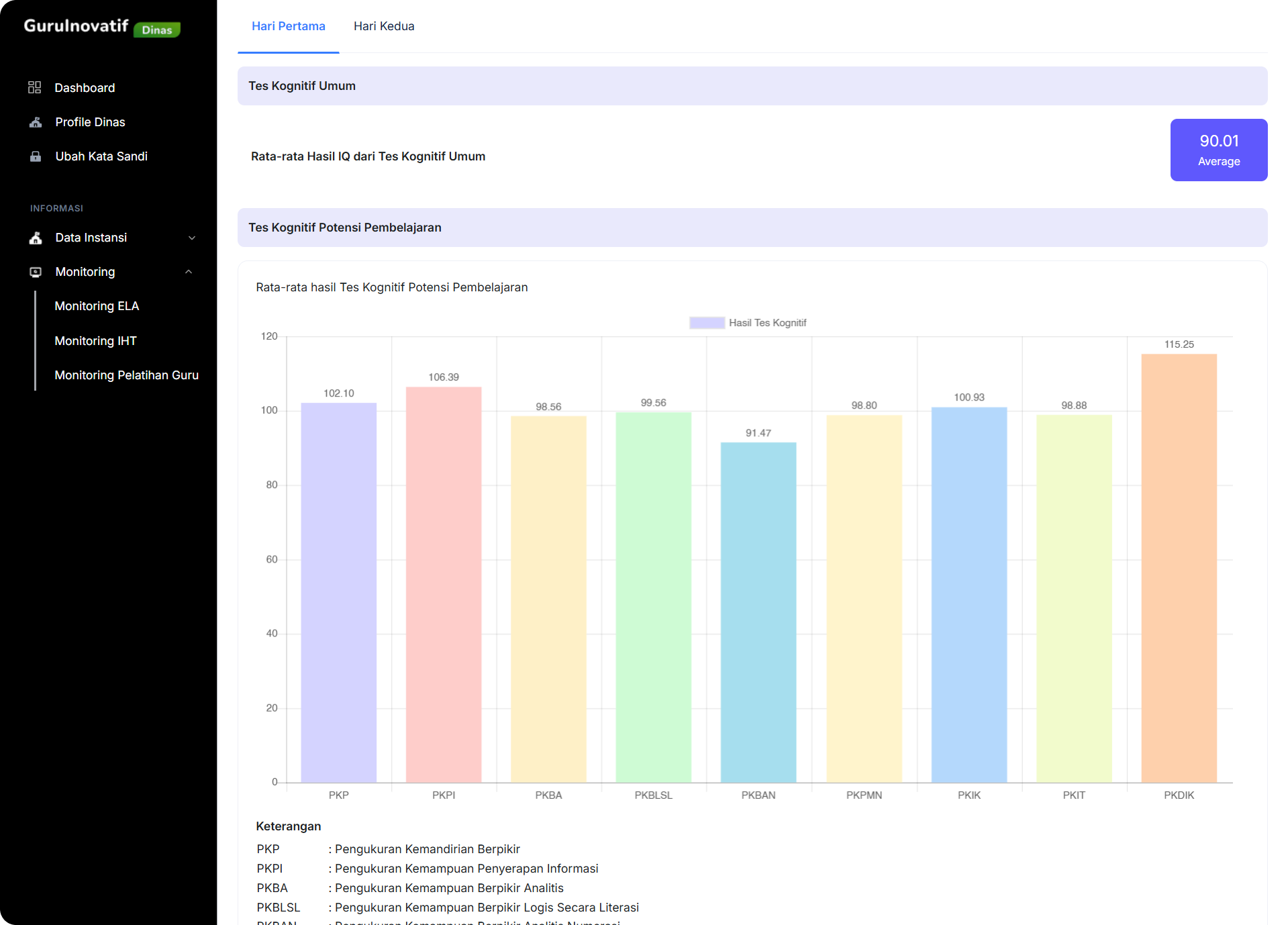Click the Dashboard grid icon
This screenshot has height=925, width=1288.
click(35, 87)
